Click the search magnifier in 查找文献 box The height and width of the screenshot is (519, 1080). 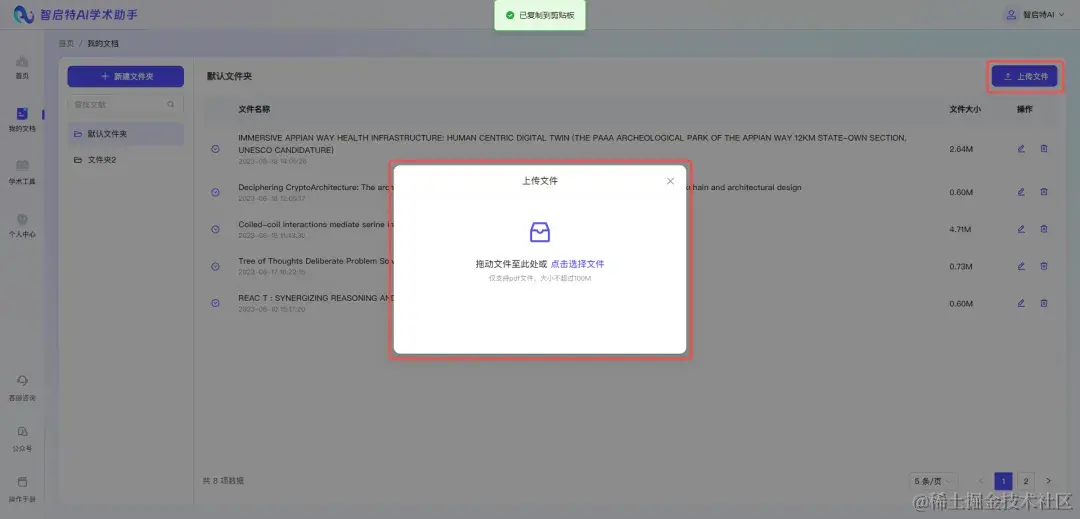tap(170, 105)
